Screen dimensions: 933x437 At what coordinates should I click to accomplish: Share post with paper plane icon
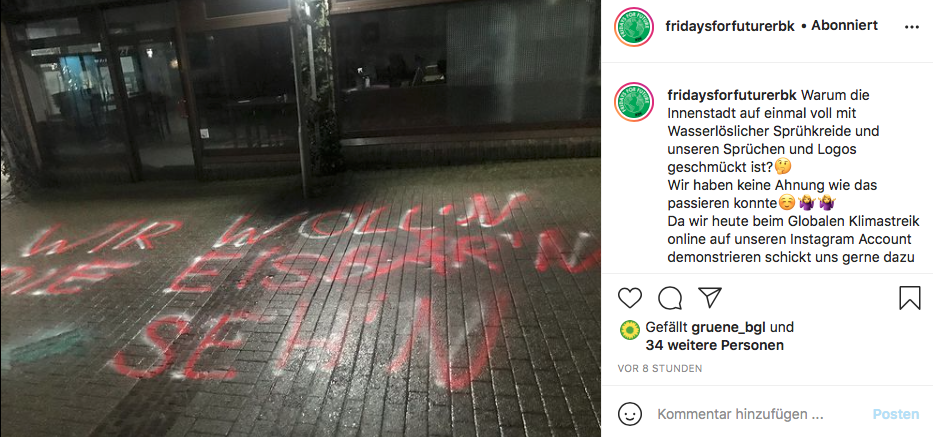coord(710,298)
